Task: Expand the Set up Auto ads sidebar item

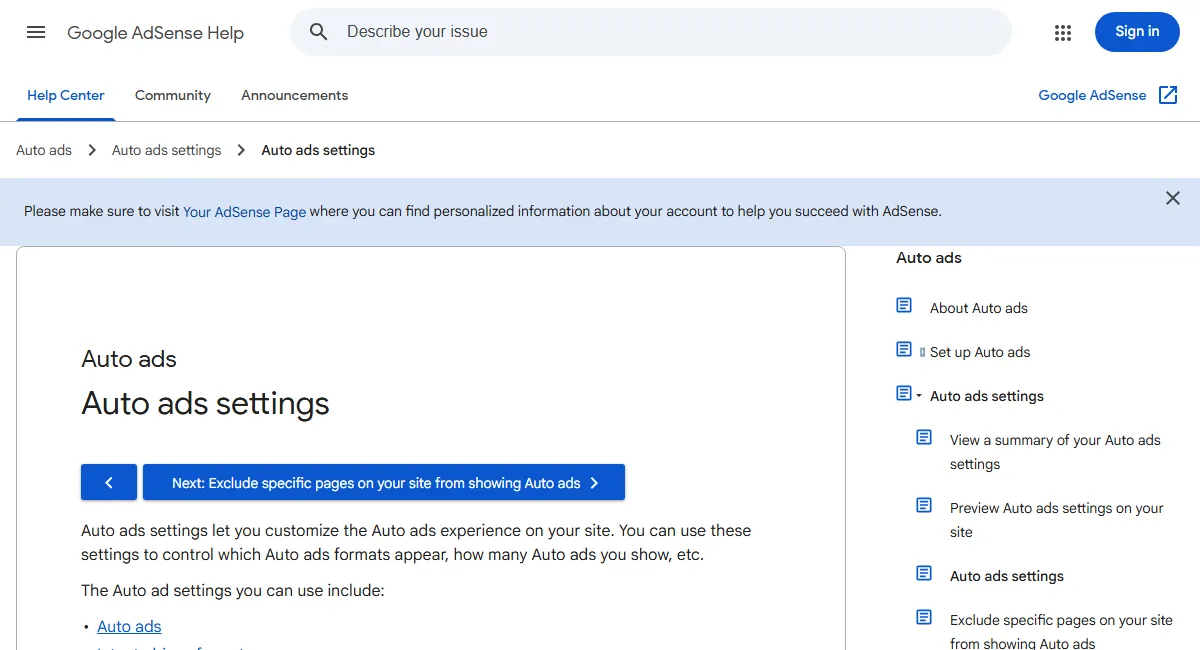Action: [922, 352]
